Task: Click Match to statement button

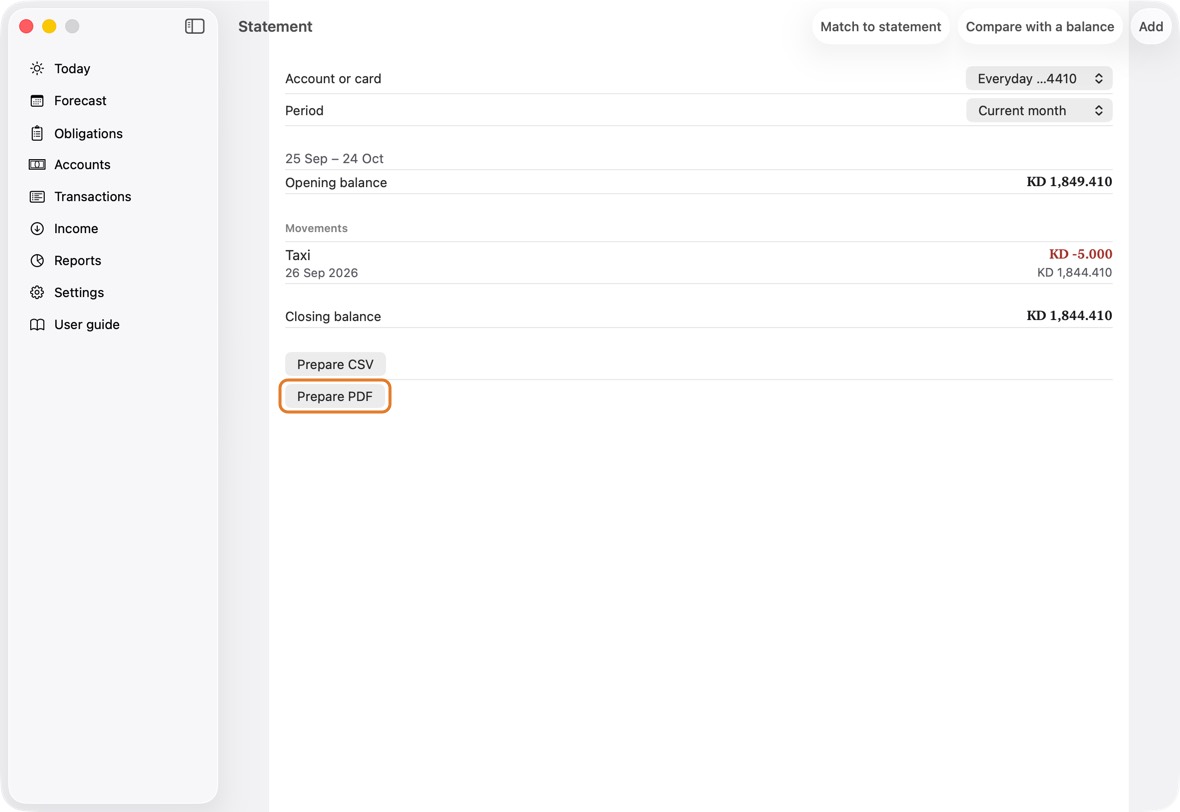Action: click(x=880, y=26)
